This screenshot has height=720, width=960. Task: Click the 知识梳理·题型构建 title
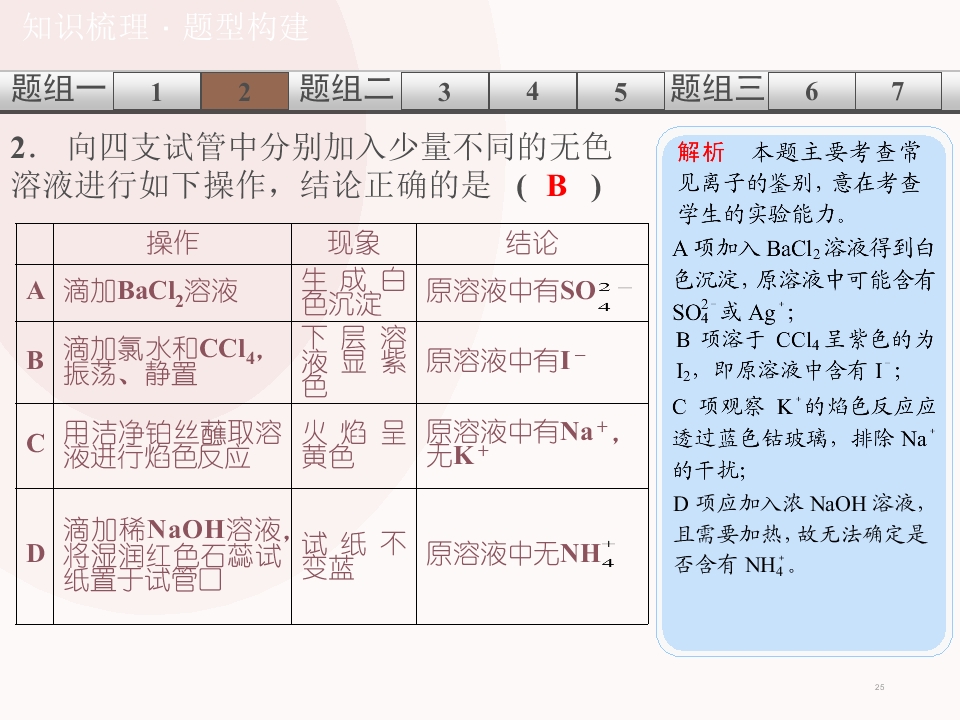coord(166,28)
